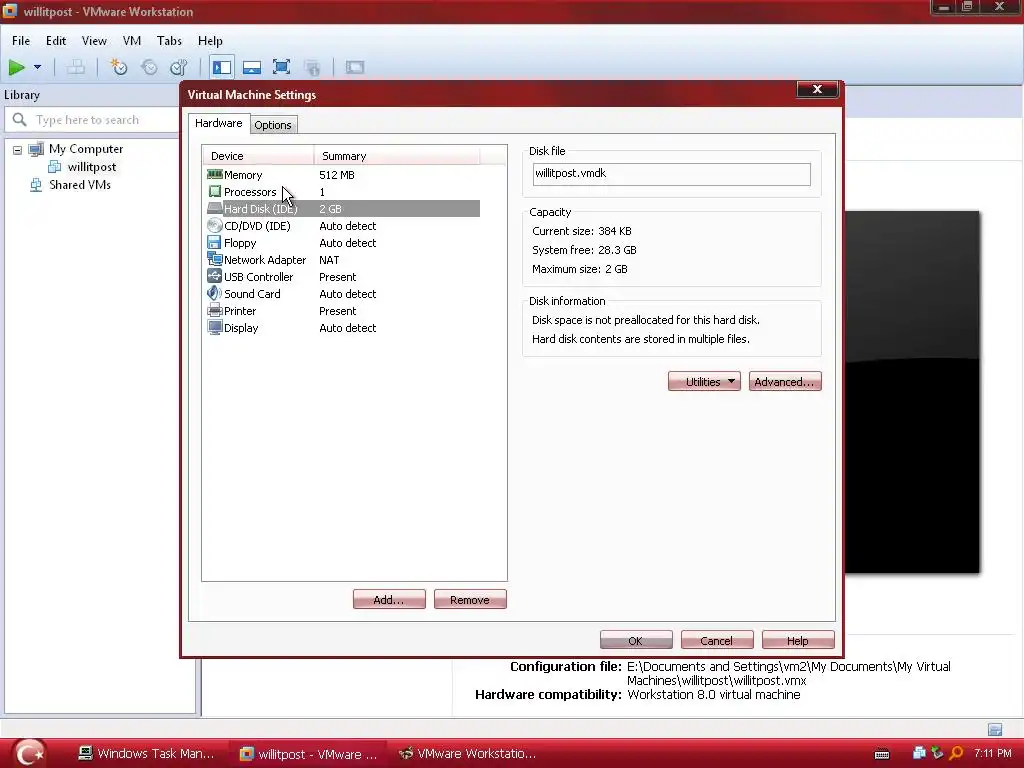Click Cancel in Virtual Machine Settings
This screenshot has height=768, width=1024.
point(717,641)
